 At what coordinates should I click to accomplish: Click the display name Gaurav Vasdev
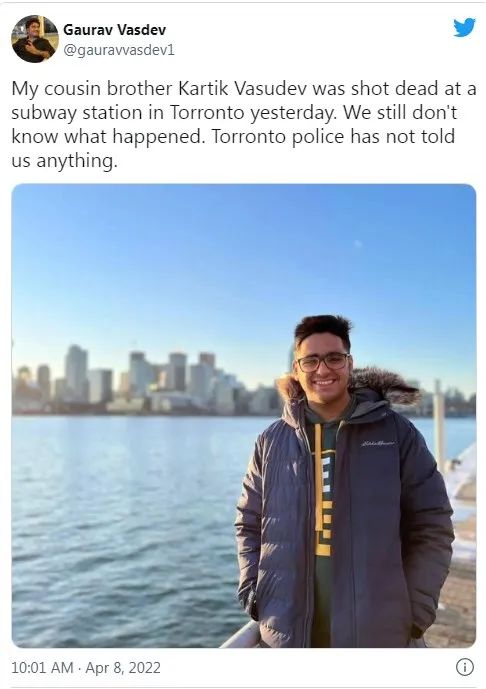pyautogui.click(x=114, y=30)
